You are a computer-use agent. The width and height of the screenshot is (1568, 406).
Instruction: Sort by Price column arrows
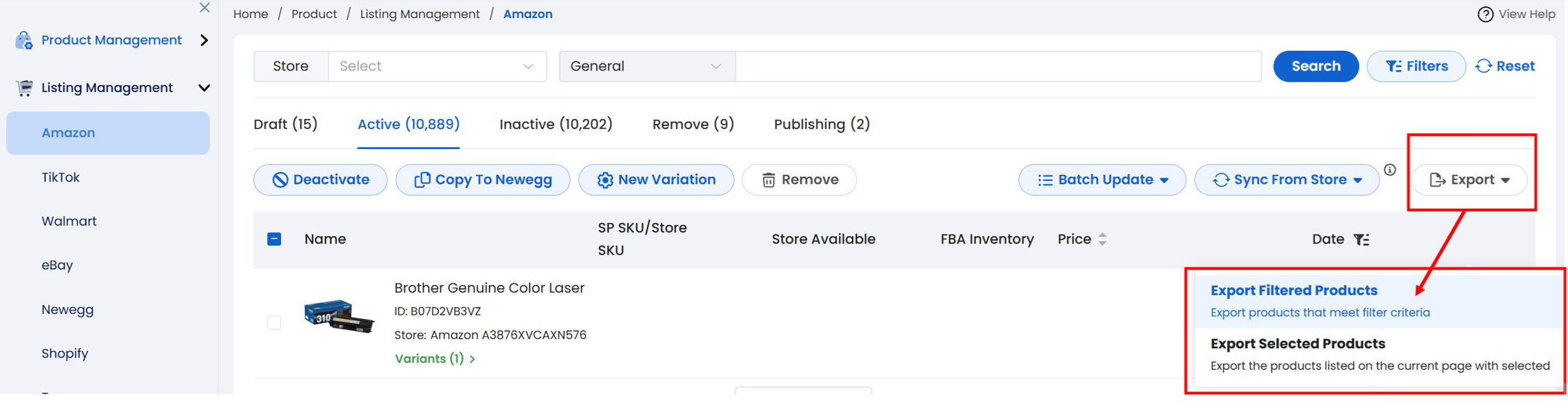pos(1103,240)
